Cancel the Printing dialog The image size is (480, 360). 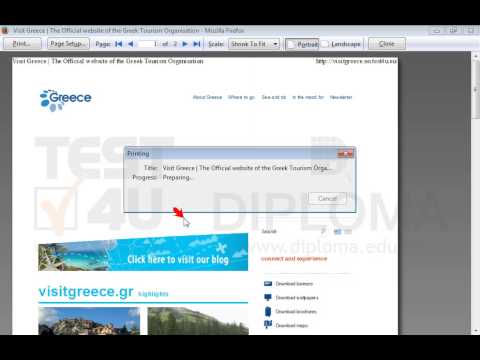(328, 199)
